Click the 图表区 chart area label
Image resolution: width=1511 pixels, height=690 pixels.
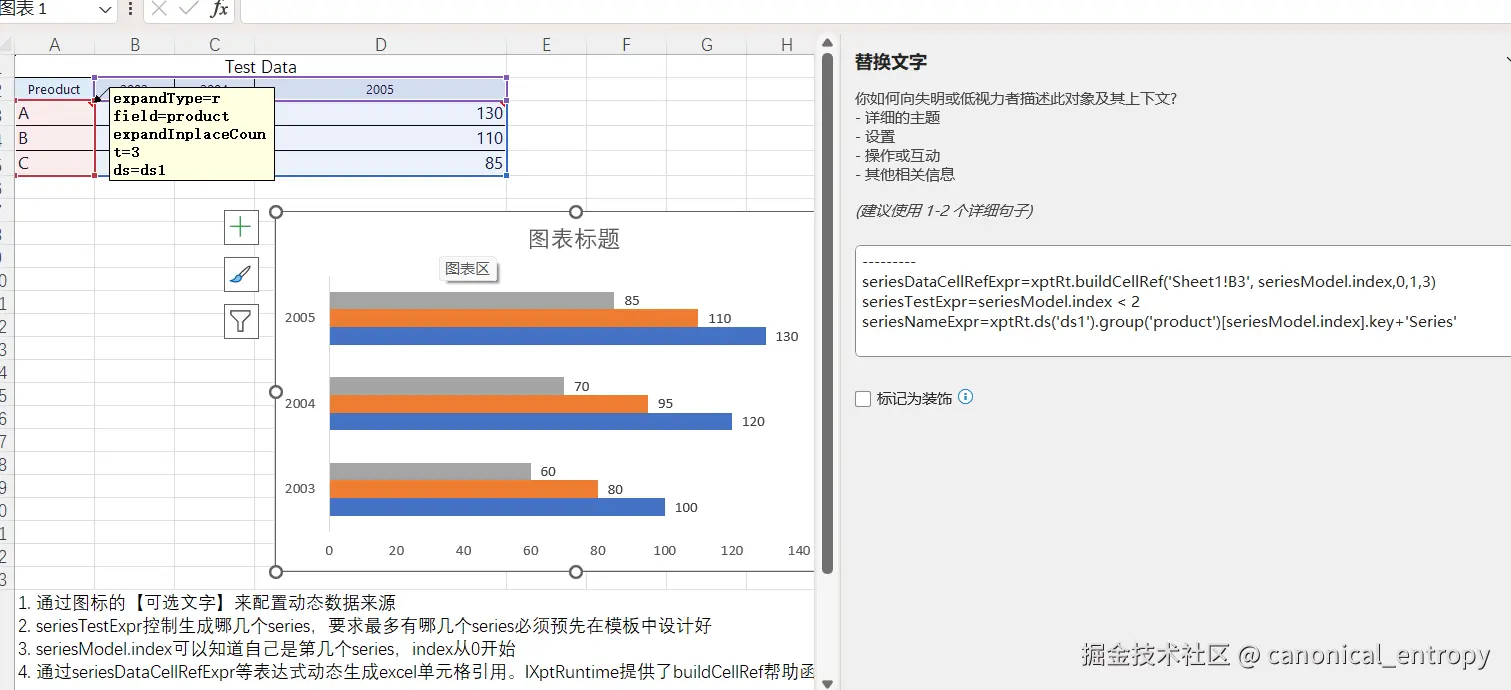pyautogui.click(x=468, y=268)
